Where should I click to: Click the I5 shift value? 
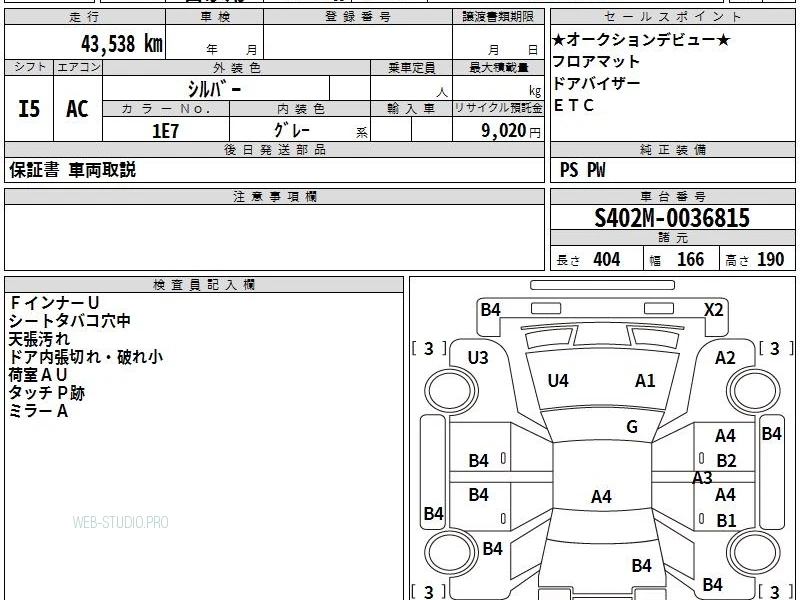click(x=29, y=109)
